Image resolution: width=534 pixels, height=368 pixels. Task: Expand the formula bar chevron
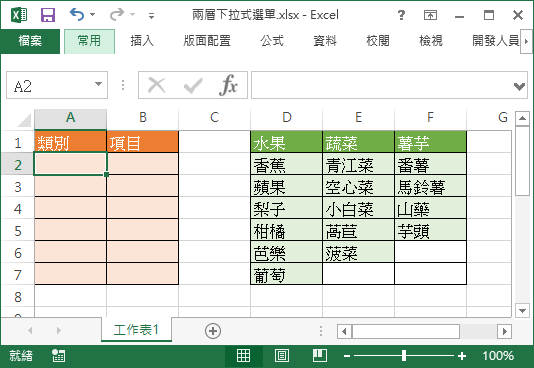[519, 86]
